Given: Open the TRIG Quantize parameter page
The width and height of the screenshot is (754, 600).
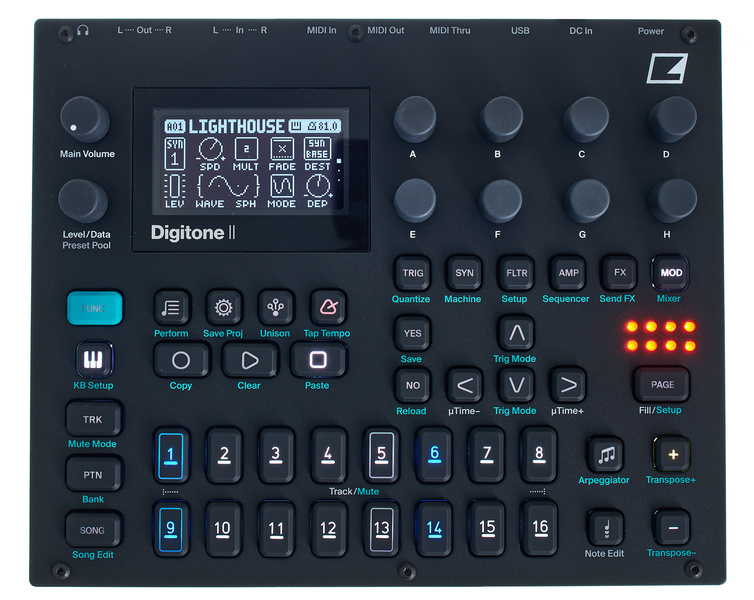Looking at the screenshot, I should [x=413, y=273].
